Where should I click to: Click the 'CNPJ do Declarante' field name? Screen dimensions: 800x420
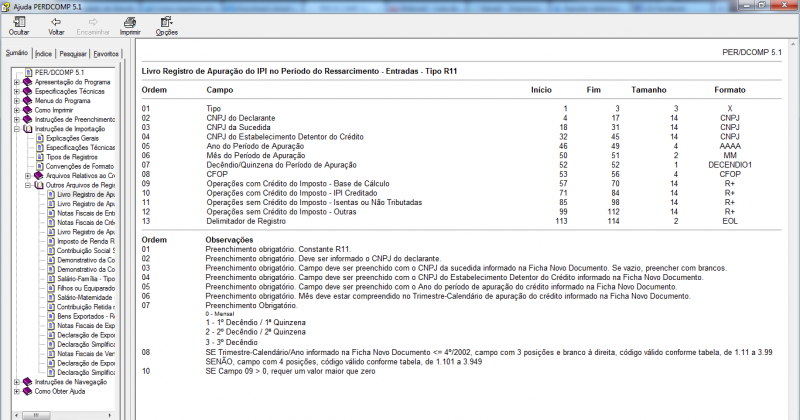tap(241, 118)
